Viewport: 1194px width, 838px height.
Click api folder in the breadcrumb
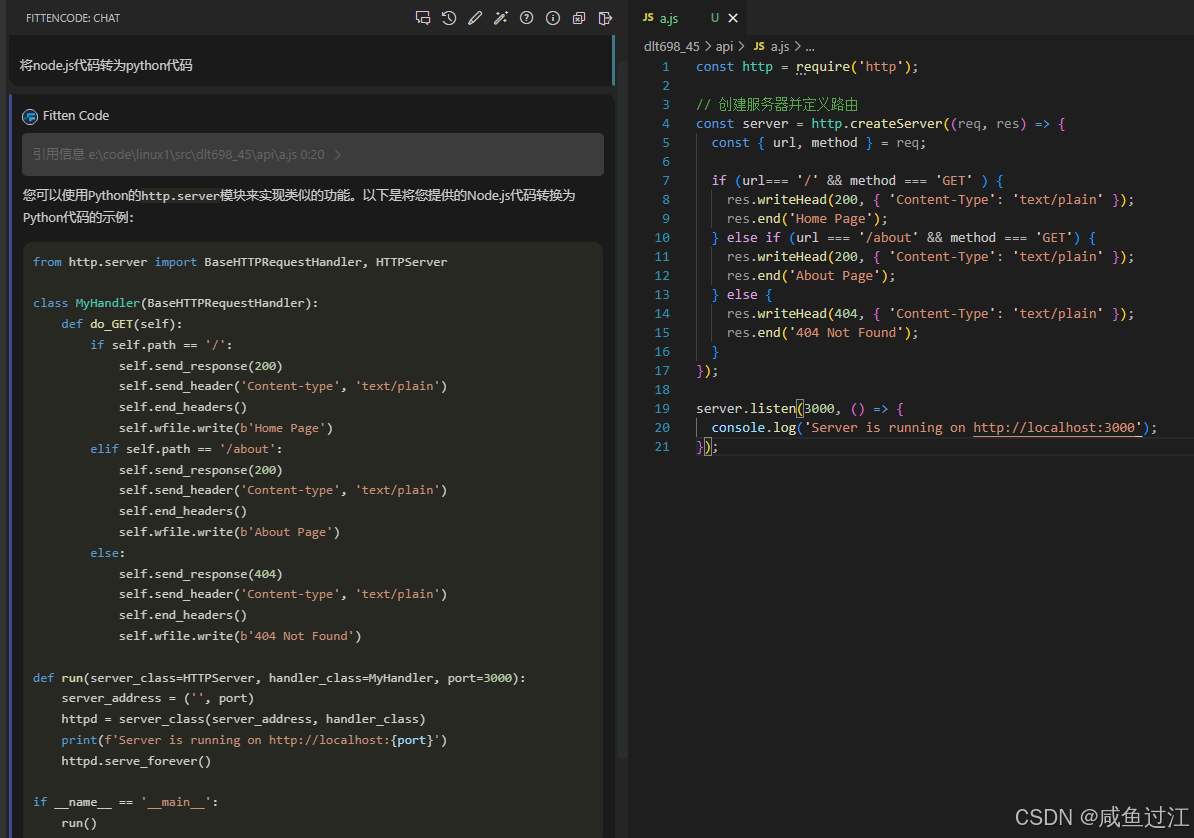pos(724,46)
